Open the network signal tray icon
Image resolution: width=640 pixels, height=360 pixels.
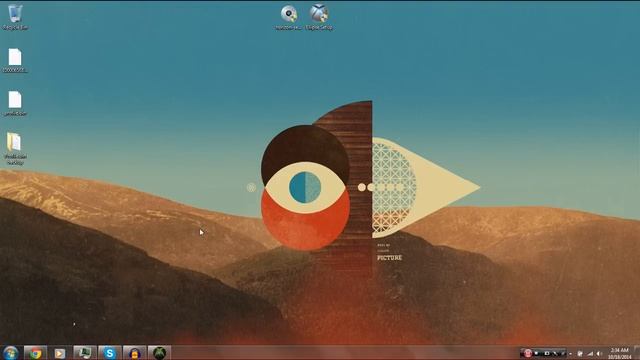coord(590,353)
